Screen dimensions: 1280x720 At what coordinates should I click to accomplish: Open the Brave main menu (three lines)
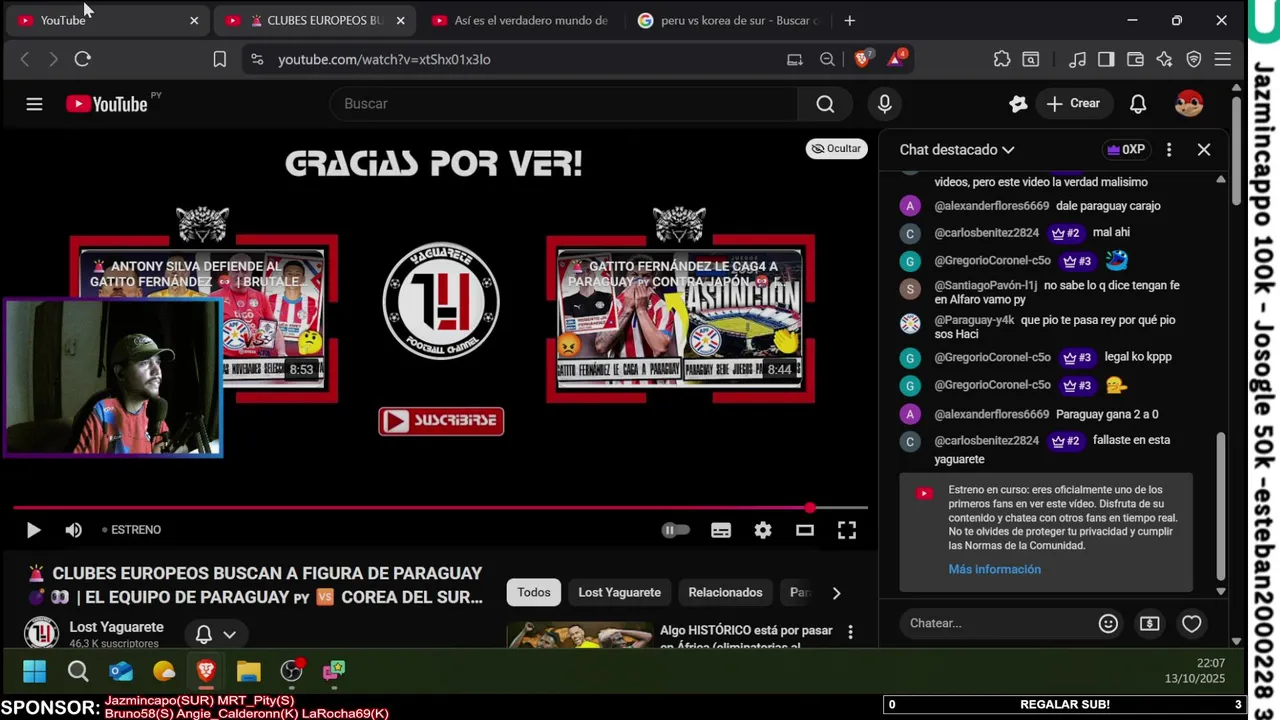(x=1222, y=59)
